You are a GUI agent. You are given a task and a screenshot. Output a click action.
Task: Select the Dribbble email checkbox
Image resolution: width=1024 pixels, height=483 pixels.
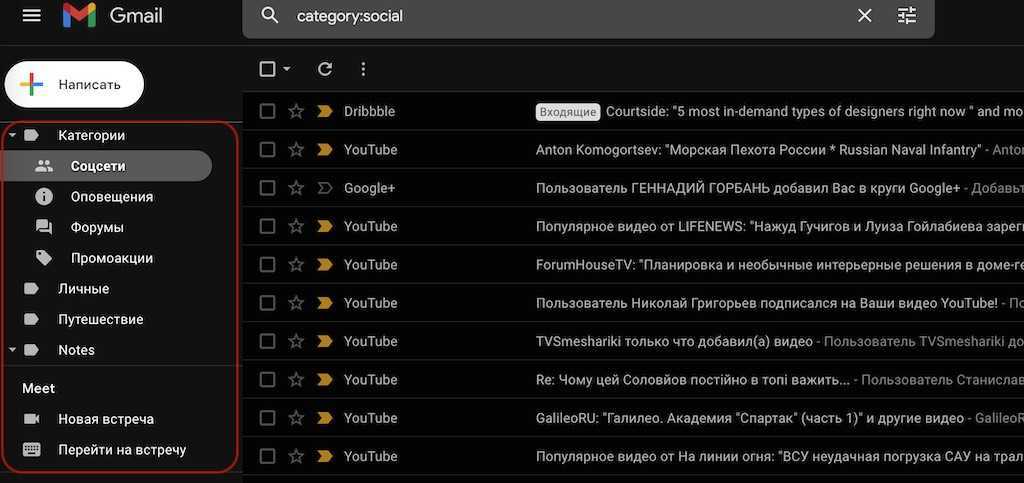click(x=267, y=112)
